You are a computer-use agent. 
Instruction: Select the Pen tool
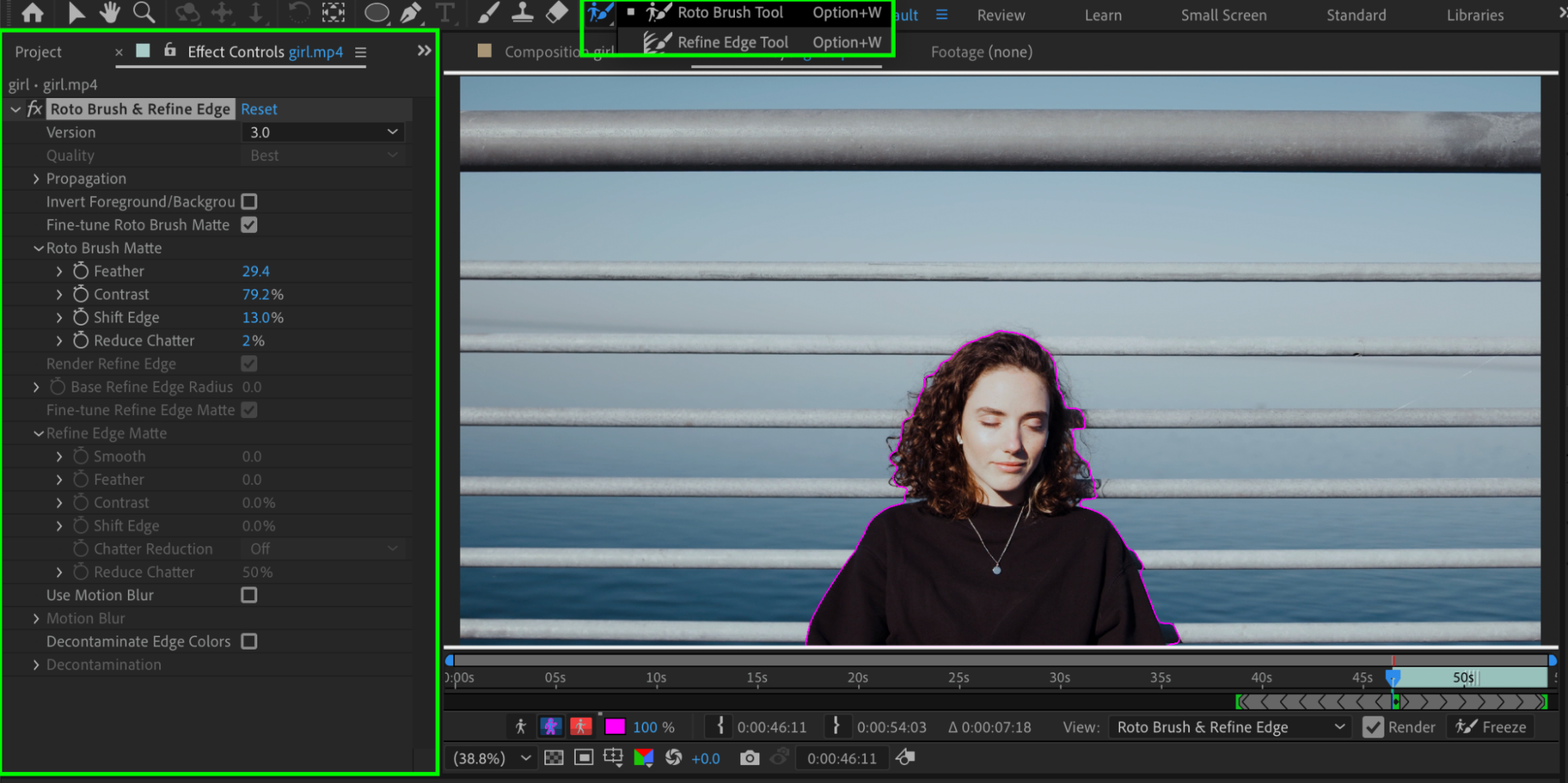click(x=411, y=13)
